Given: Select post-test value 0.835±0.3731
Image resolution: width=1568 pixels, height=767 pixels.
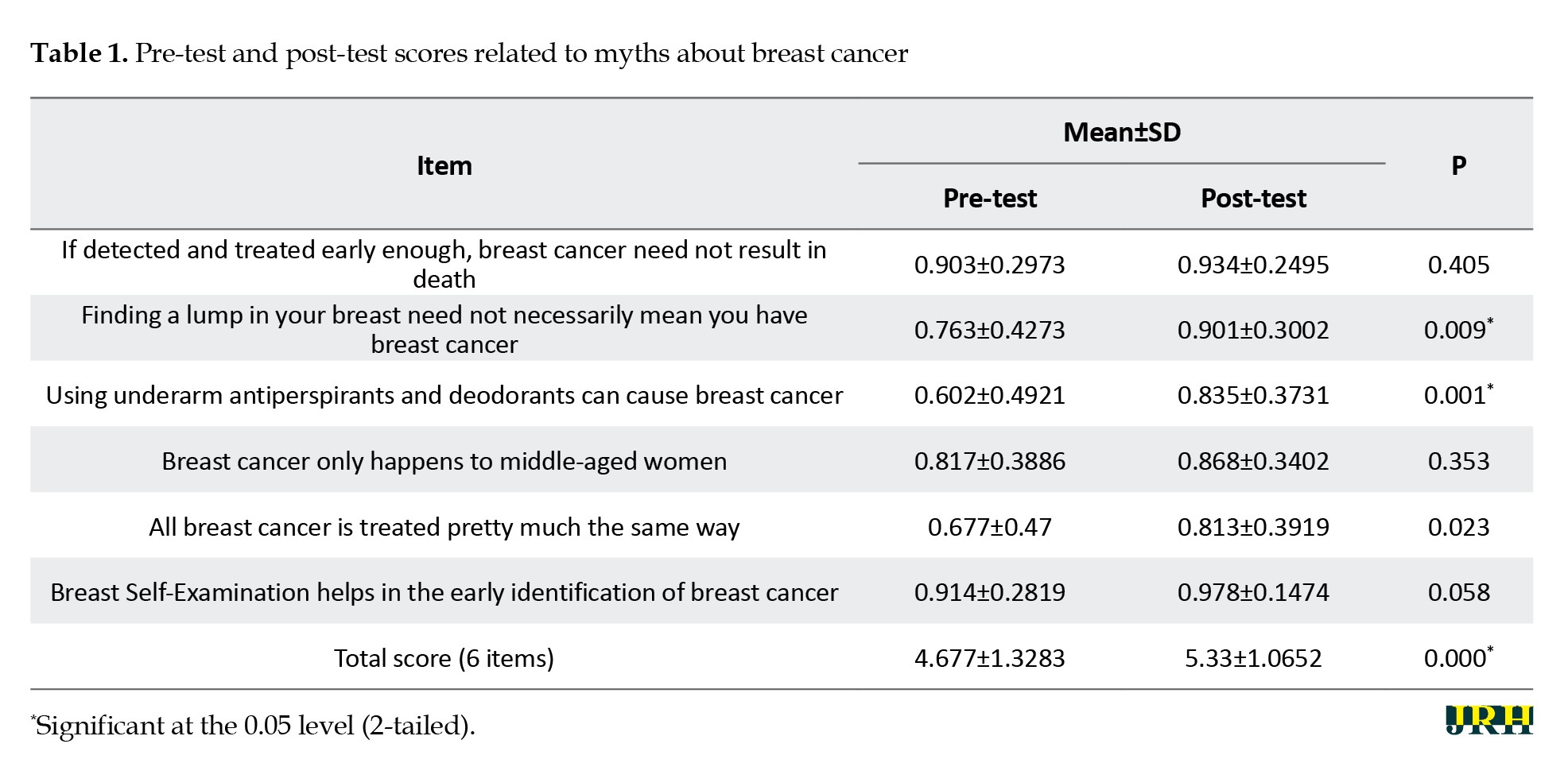Looking at the screenshot, I should (1253, 395).
